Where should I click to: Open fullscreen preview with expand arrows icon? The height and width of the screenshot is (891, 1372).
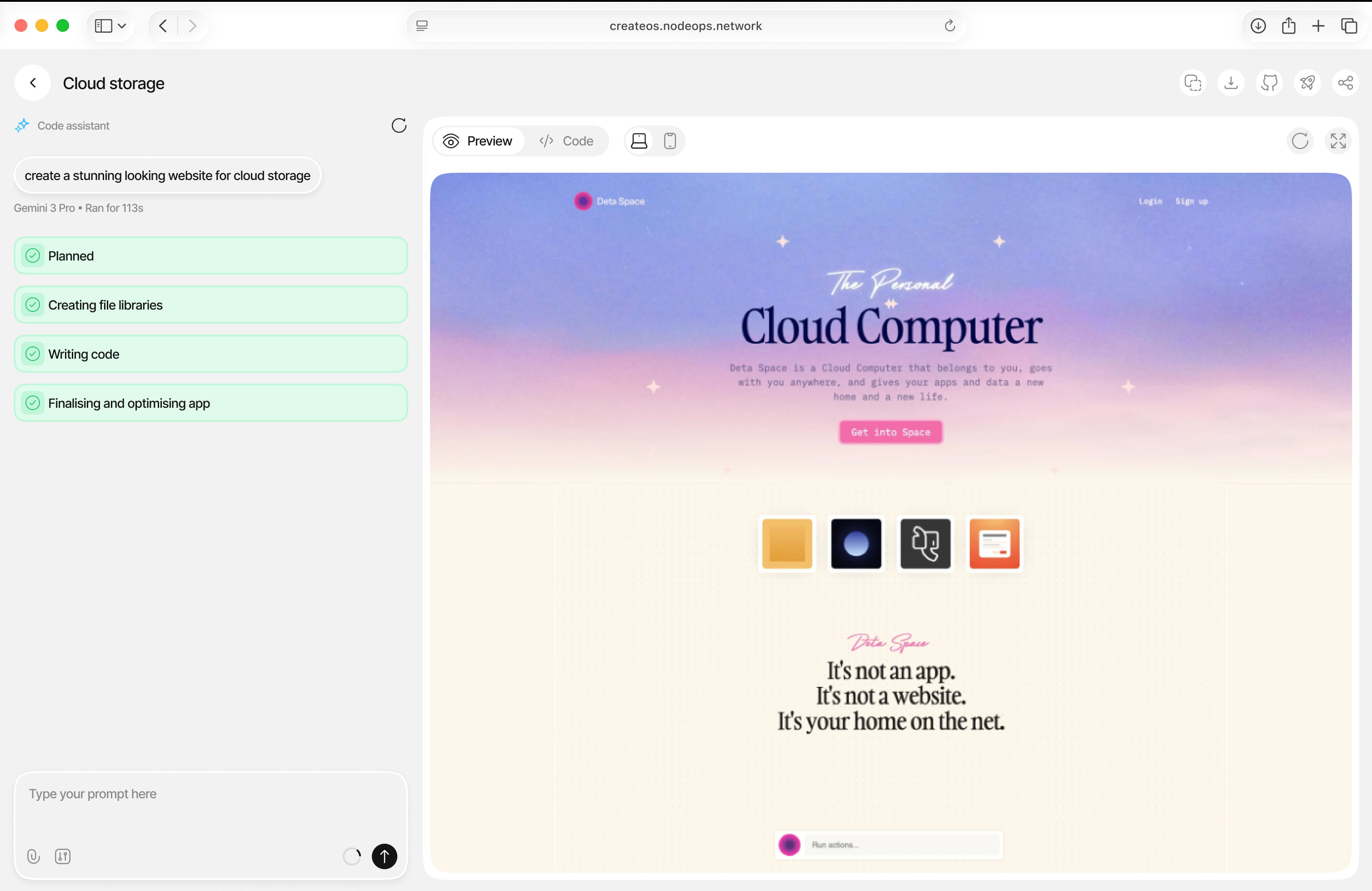(1337, 141)
